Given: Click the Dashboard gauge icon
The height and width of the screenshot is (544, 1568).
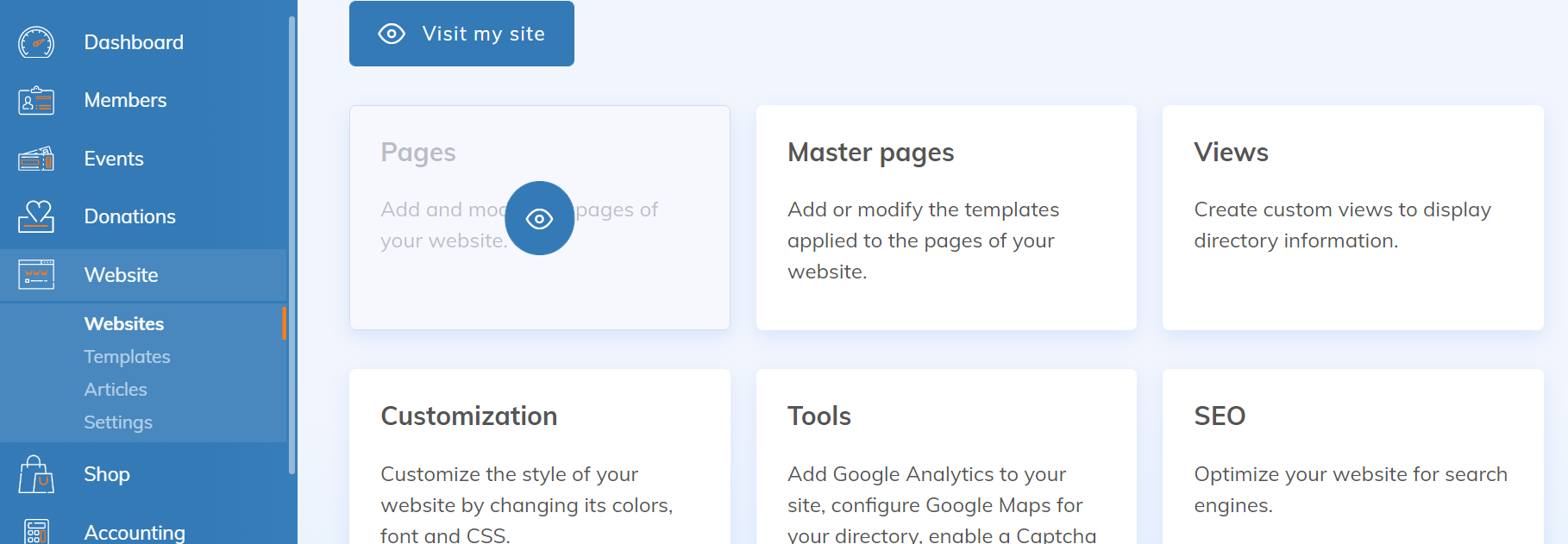Looking at the screenshot, I should (x=36, y=42).
